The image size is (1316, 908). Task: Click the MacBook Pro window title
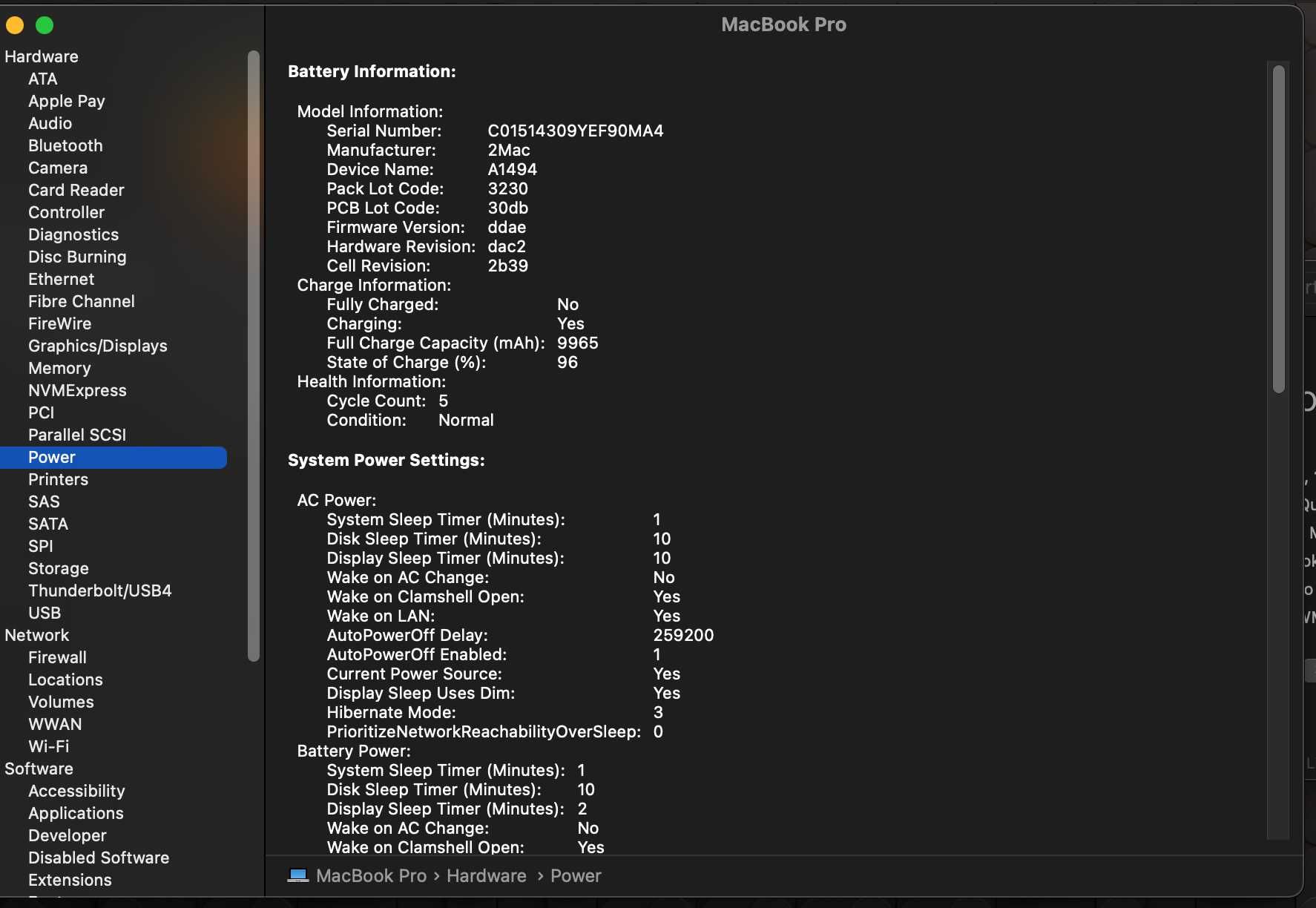click(783, 24)
